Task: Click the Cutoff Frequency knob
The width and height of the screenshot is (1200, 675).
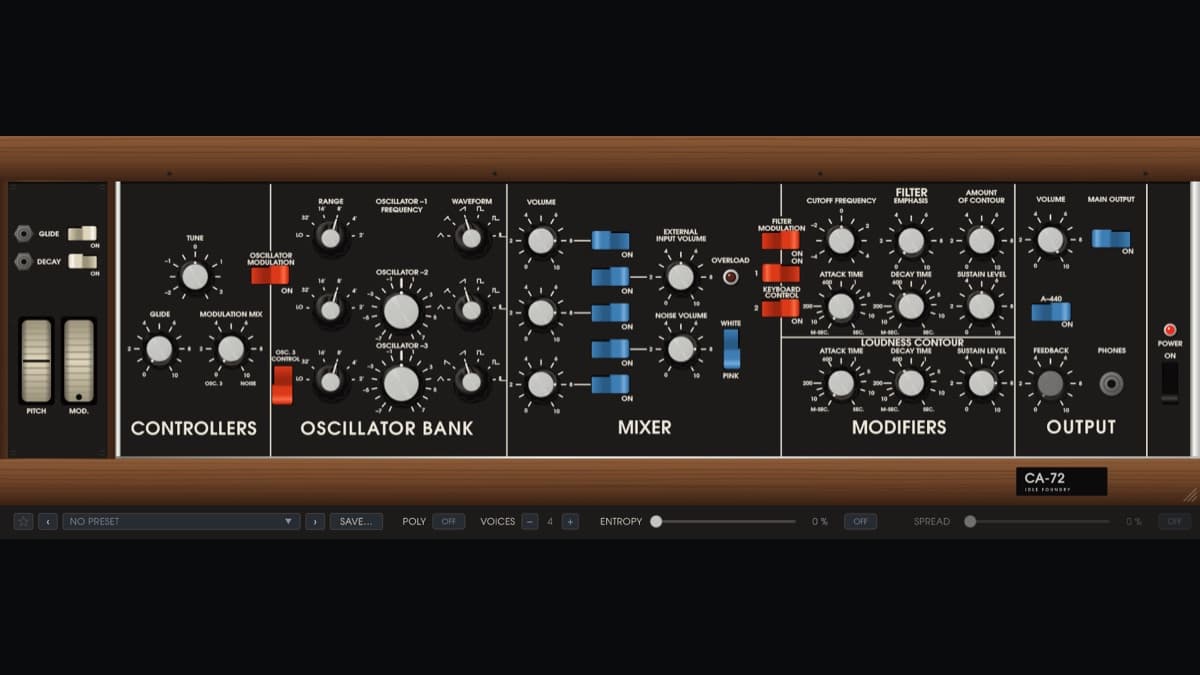Action: (x=841, y=240)
